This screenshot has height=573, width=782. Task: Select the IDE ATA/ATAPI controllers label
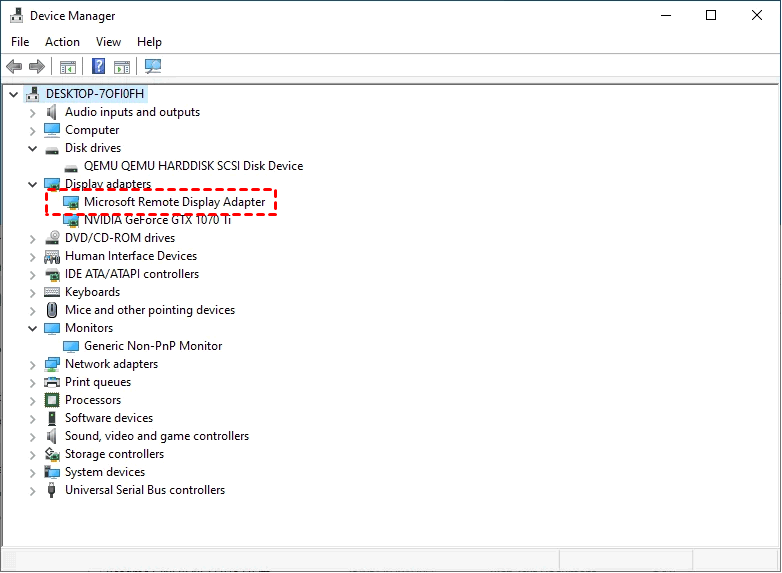coord(132,274)
